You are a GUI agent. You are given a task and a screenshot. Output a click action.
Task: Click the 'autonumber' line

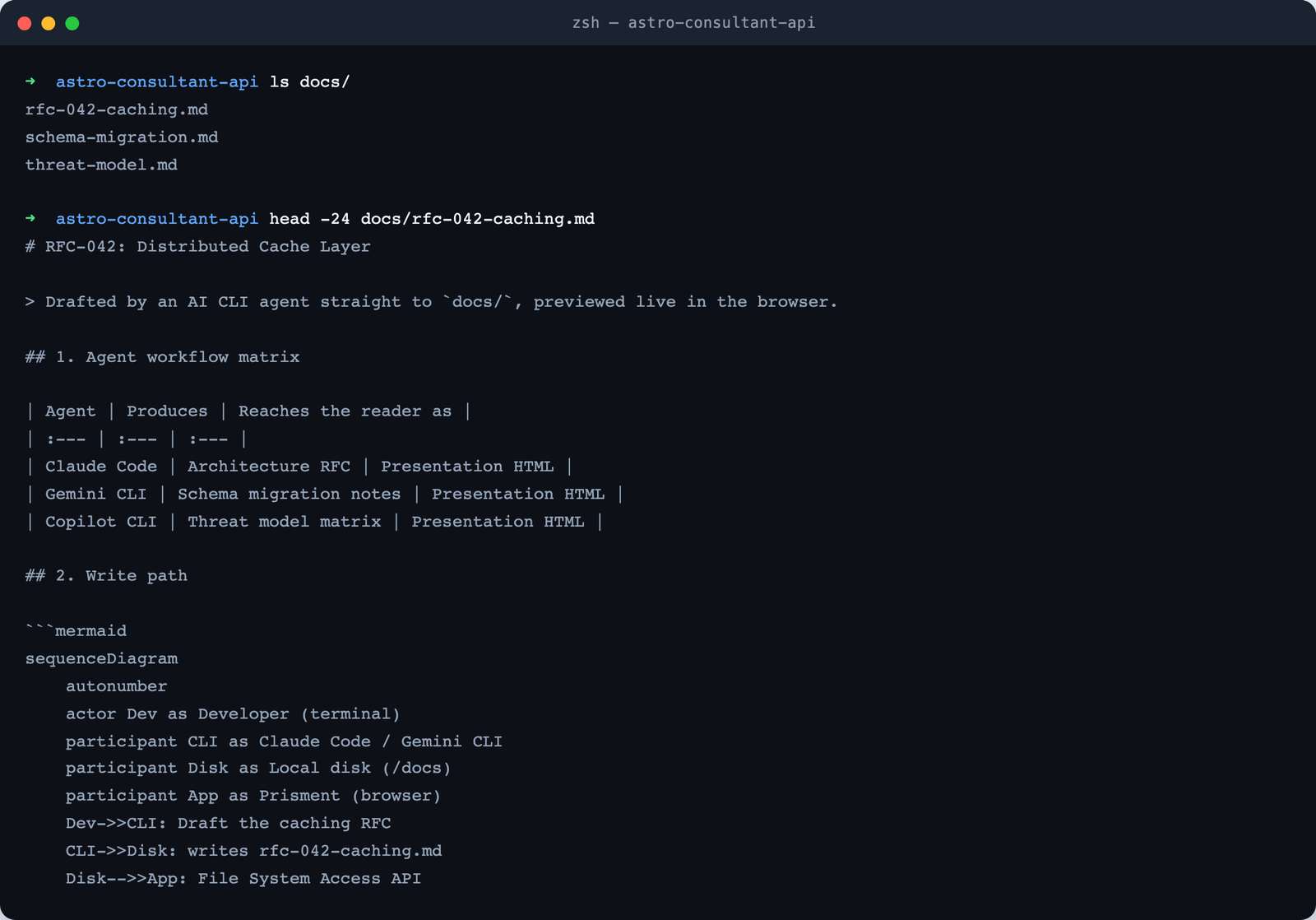click(x=117, y=685)
